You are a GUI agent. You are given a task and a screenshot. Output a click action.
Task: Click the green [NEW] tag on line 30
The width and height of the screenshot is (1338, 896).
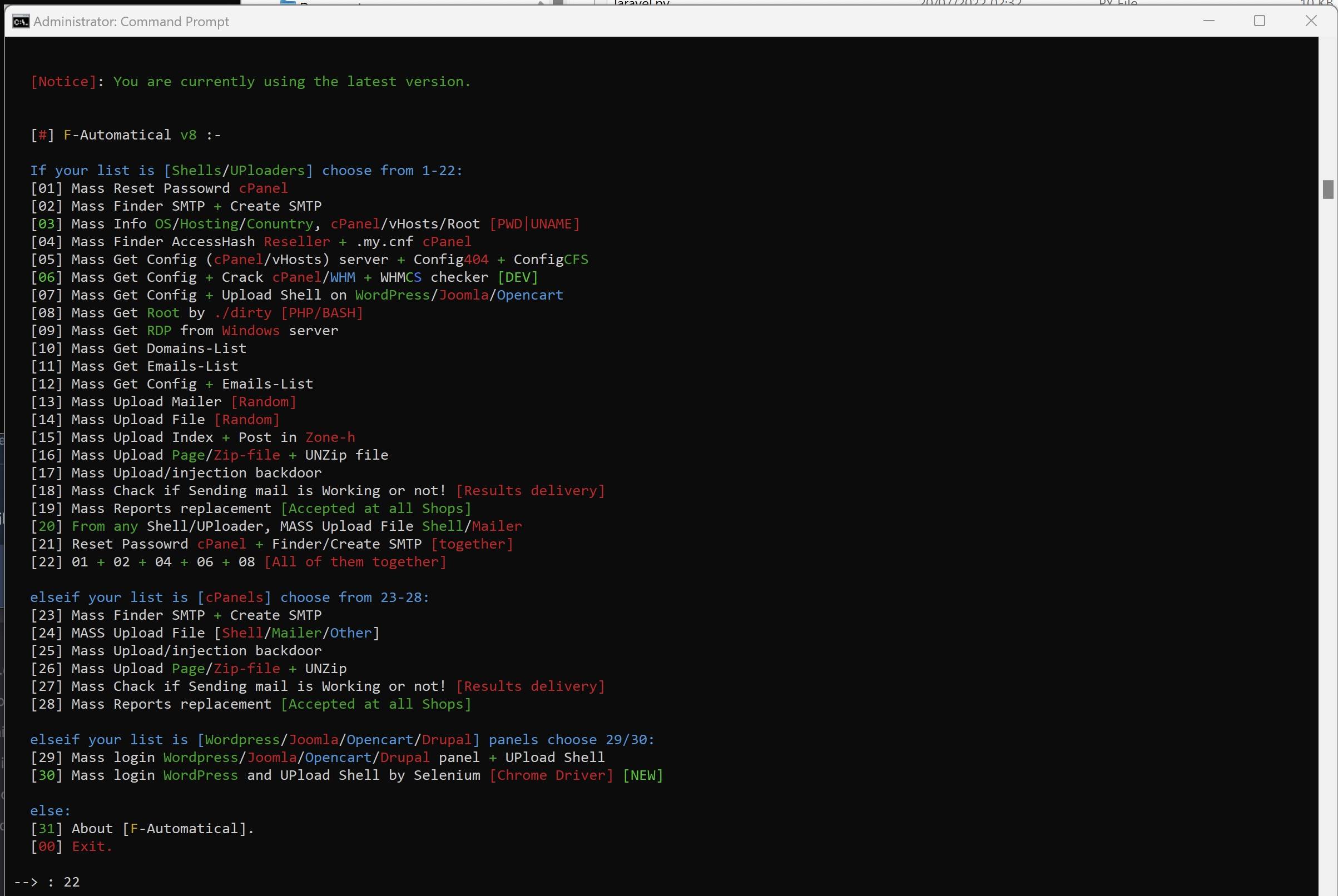click(x=642, y=775)
